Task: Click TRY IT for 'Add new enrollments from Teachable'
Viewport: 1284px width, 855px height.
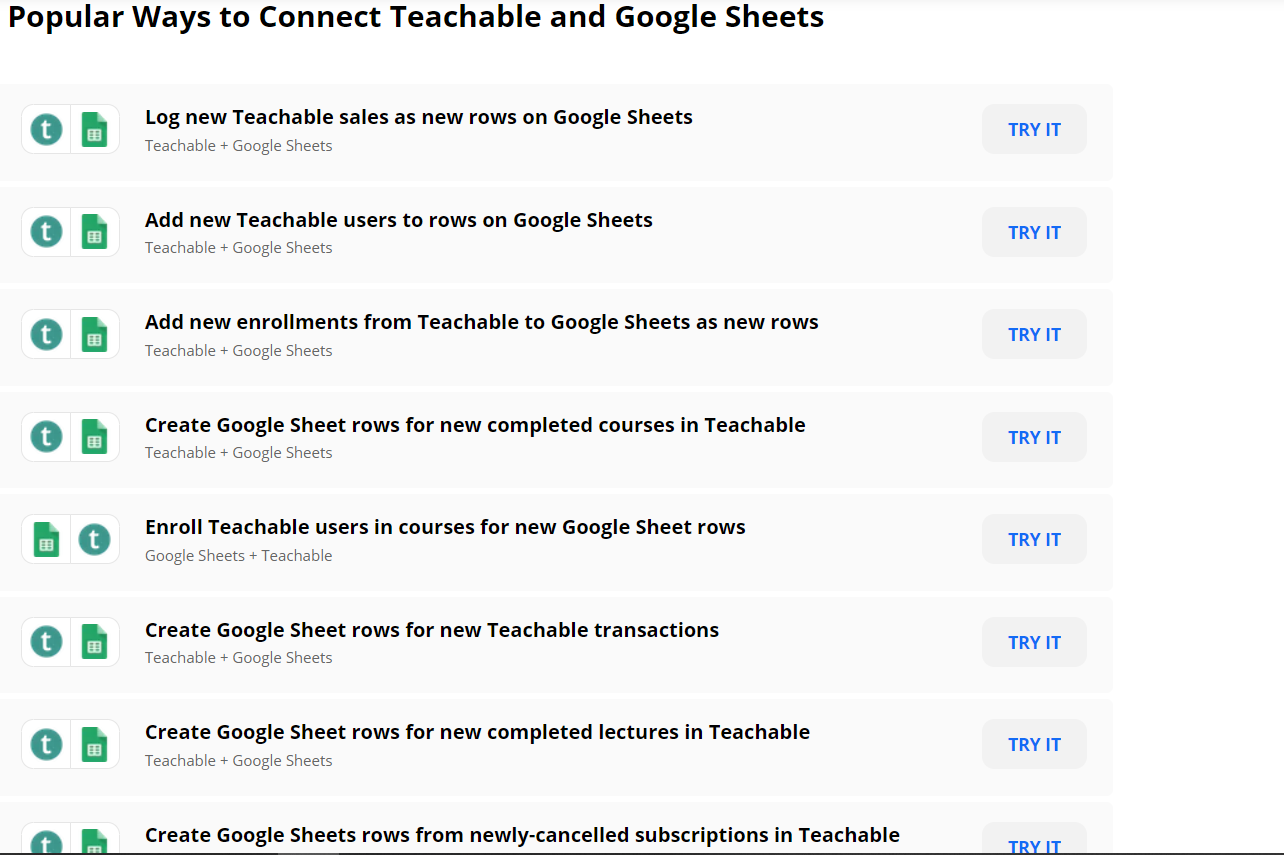Action: [1034, 334]
